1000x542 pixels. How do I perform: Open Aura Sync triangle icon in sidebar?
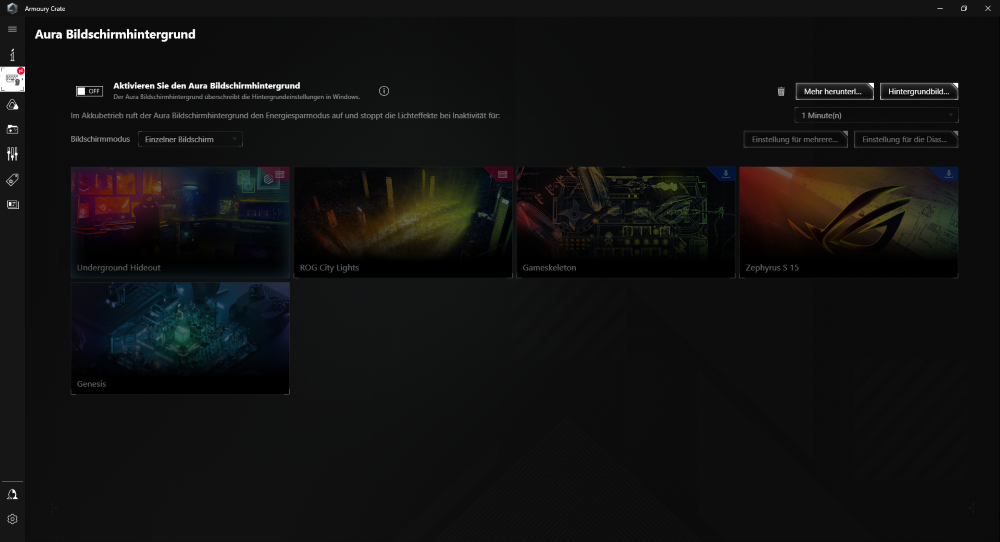[12, 105]
